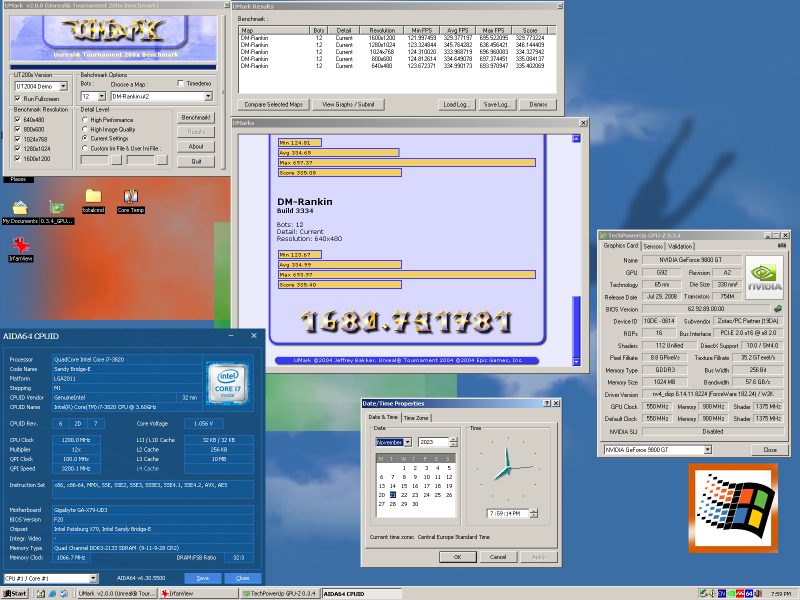Click the Benchmark! button in UMark

[196, 117]
